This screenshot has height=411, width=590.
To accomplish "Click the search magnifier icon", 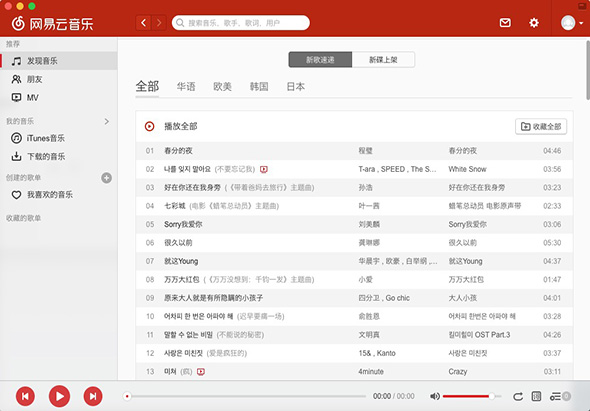I will 180,23.
